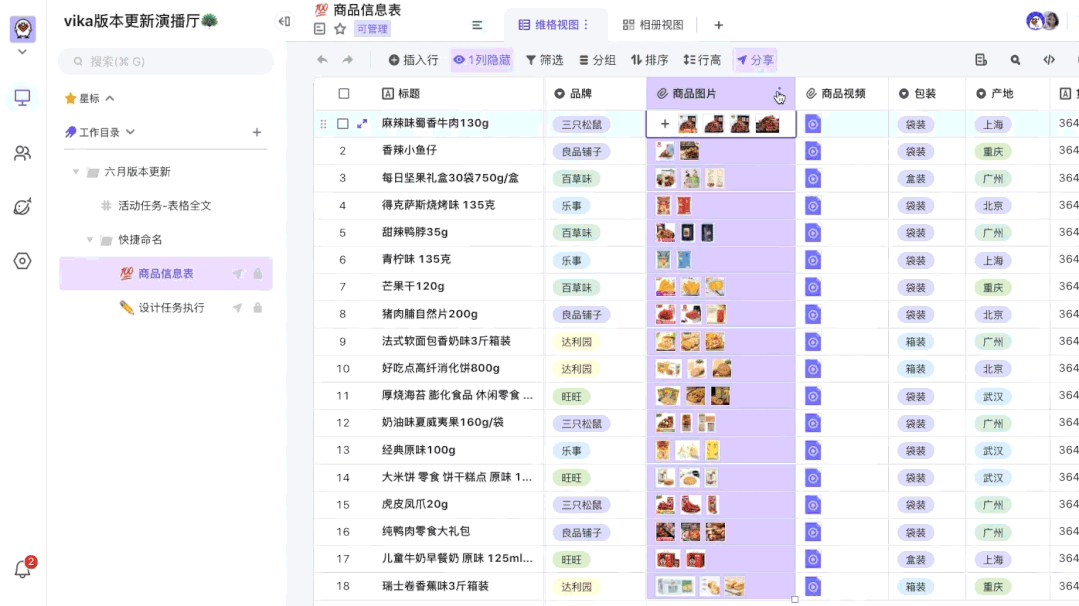The image size is (1079, 606).
Task: Click the 包装 column header
Action: click(x=927, y=94)
